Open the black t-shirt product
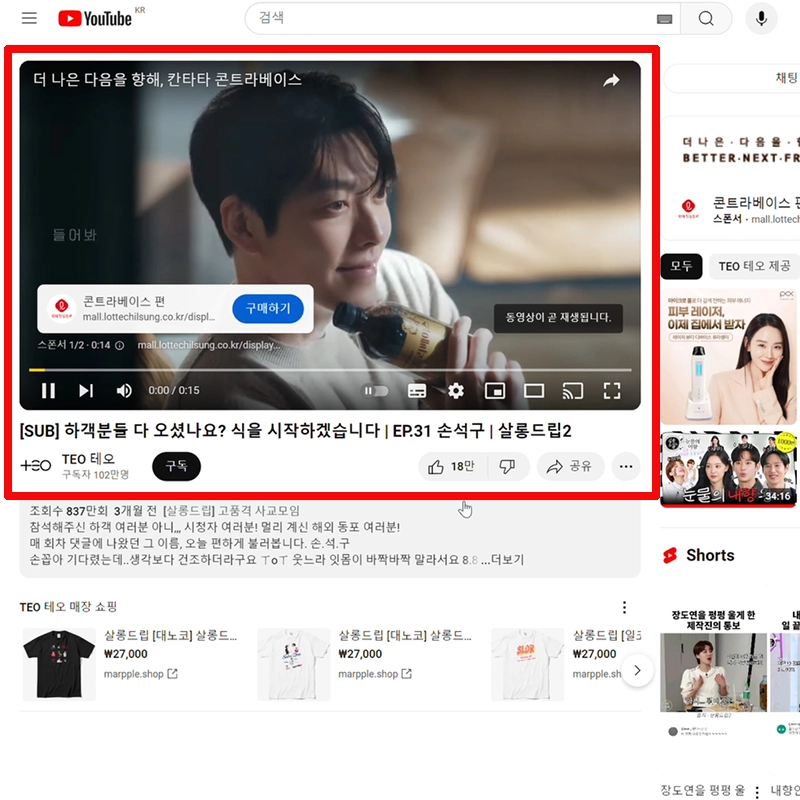 click(x=59, y=664)
